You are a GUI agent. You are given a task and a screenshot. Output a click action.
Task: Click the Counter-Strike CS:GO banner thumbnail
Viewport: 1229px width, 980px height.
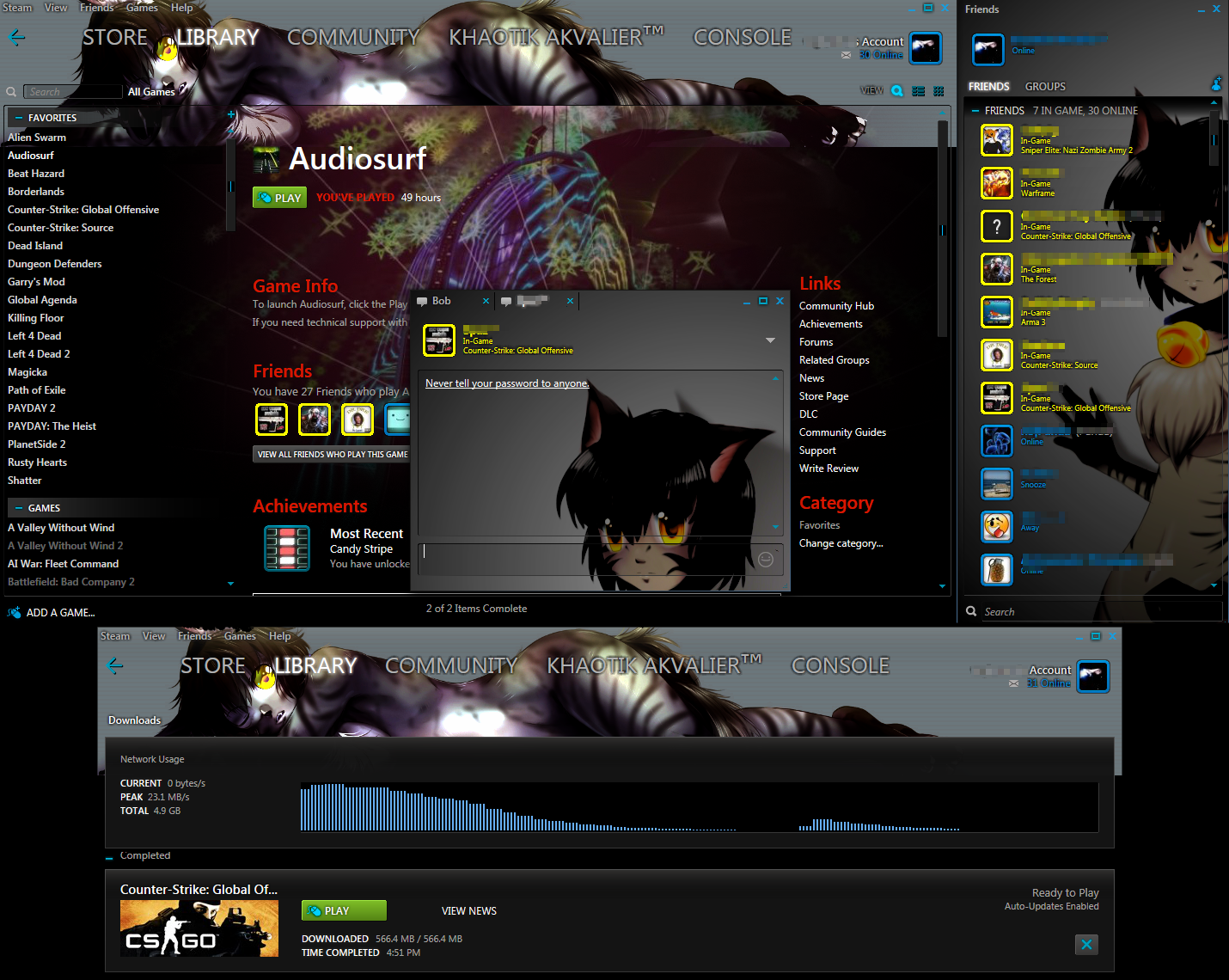pyautogui.click(x=199, y=928)
